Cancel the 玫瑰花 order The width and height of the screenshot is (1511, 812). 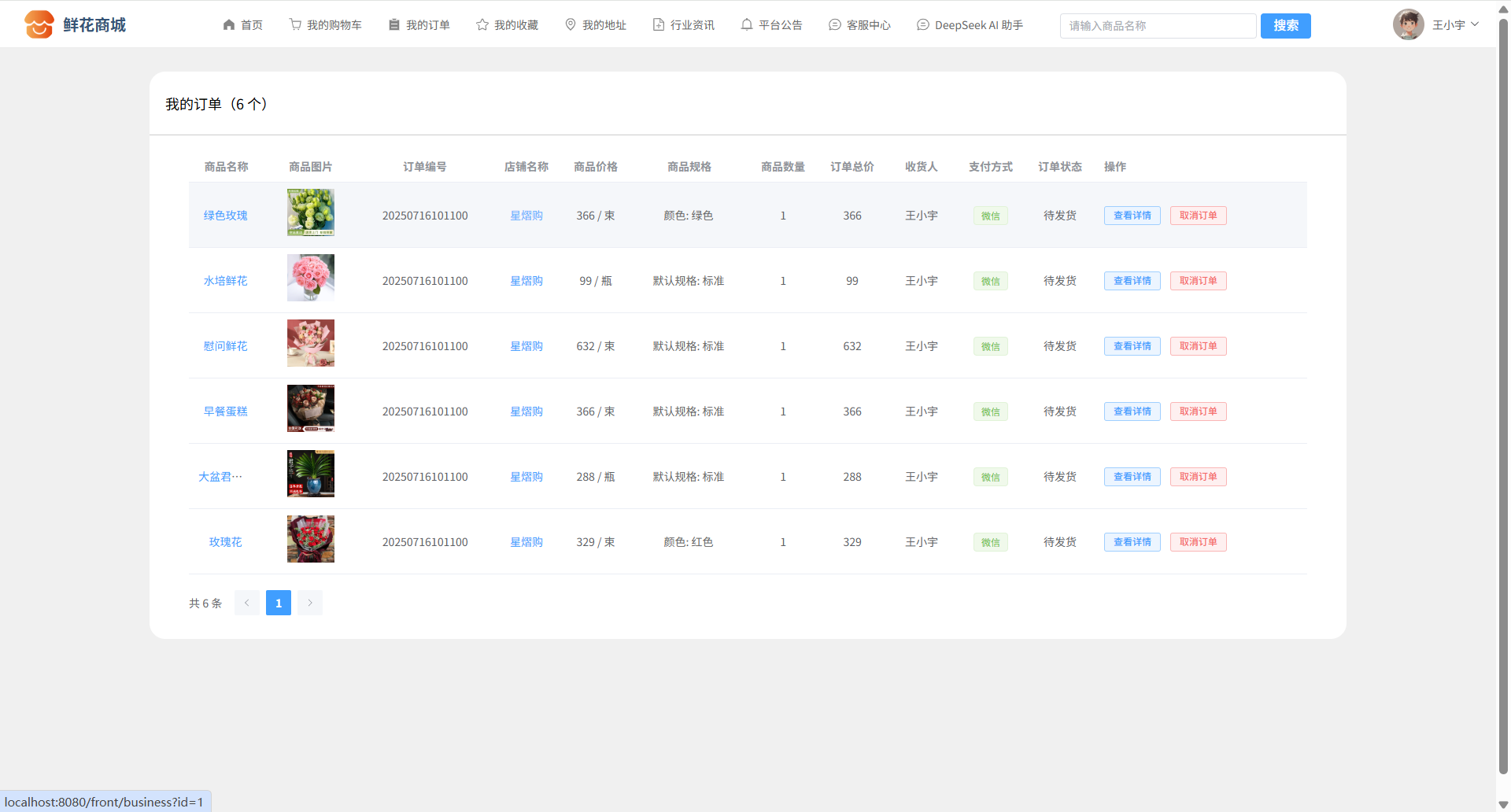click(x=1198, y=542)
